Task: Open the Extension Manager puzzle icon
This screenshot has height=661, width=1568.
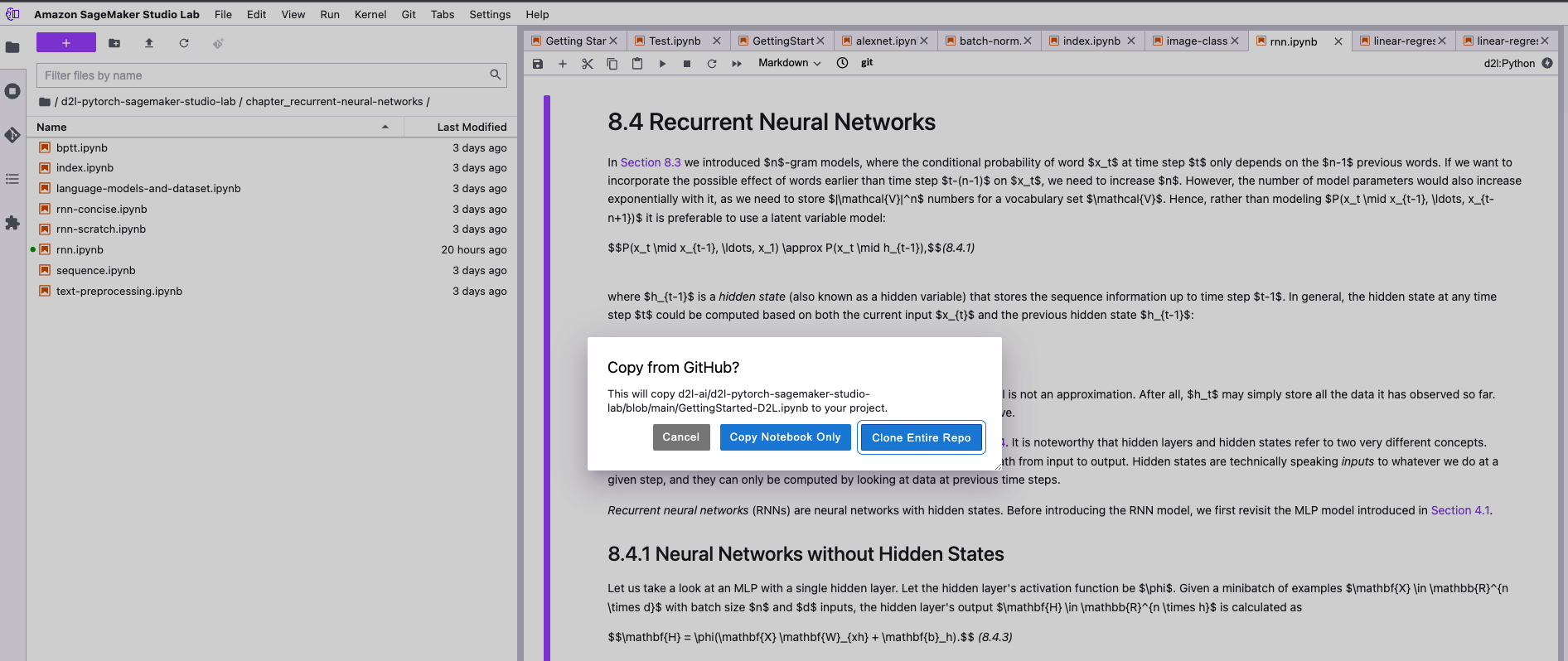Action: coord(12,223)
